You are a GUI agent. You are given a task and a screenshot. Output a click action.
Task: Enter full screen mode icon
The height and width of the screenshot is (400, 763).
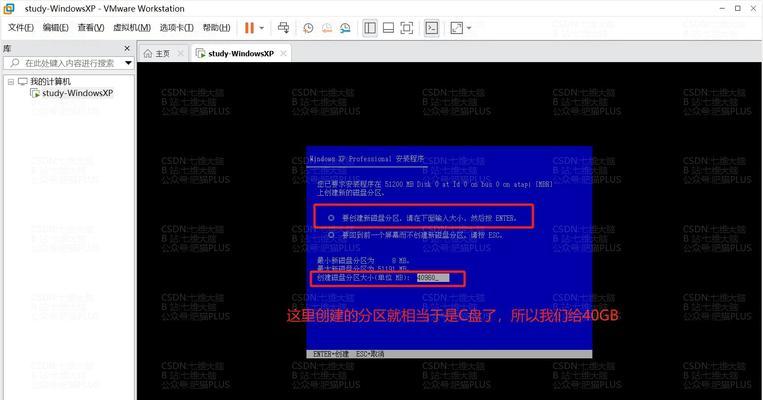coord(406,28)
